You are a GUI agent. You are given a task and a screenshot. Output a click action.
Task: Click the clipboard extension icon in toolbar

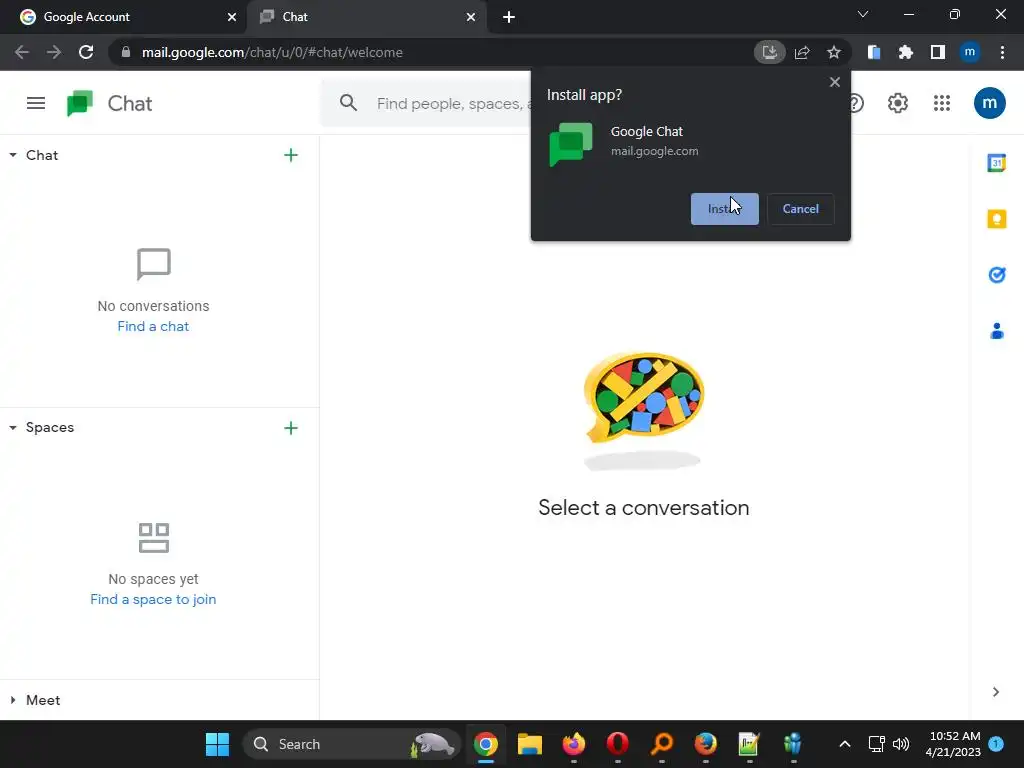pyautogui.click(x=874, y=52)
